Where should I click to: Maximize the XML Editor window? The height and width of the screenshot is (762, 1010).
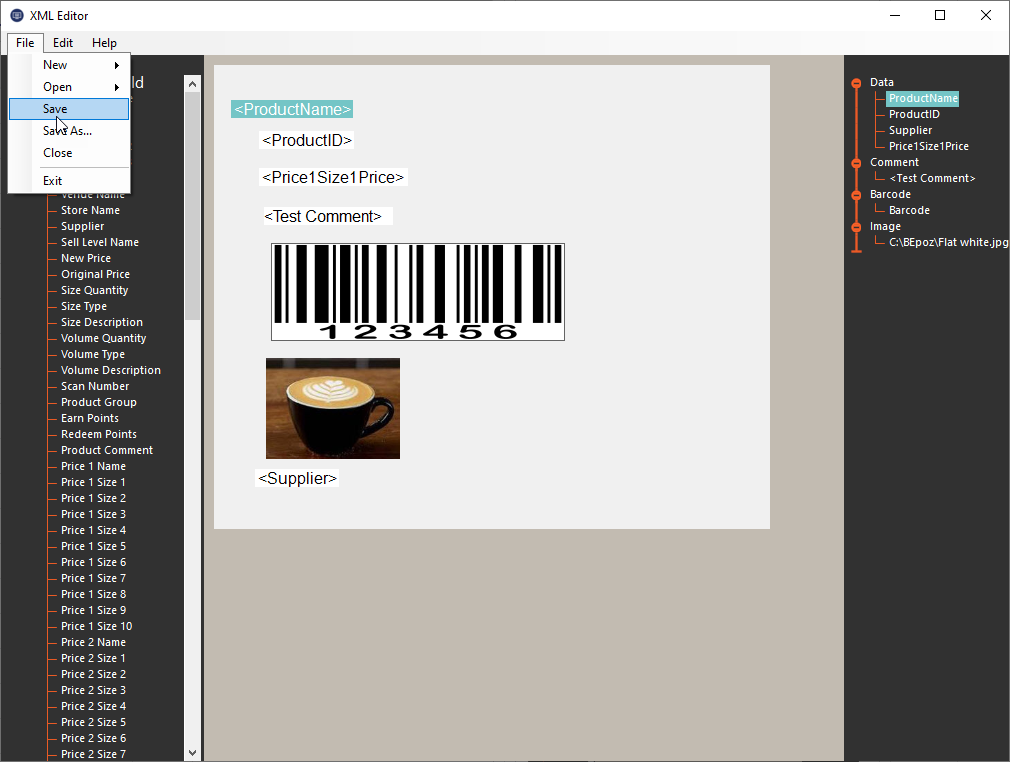point(940,15)
